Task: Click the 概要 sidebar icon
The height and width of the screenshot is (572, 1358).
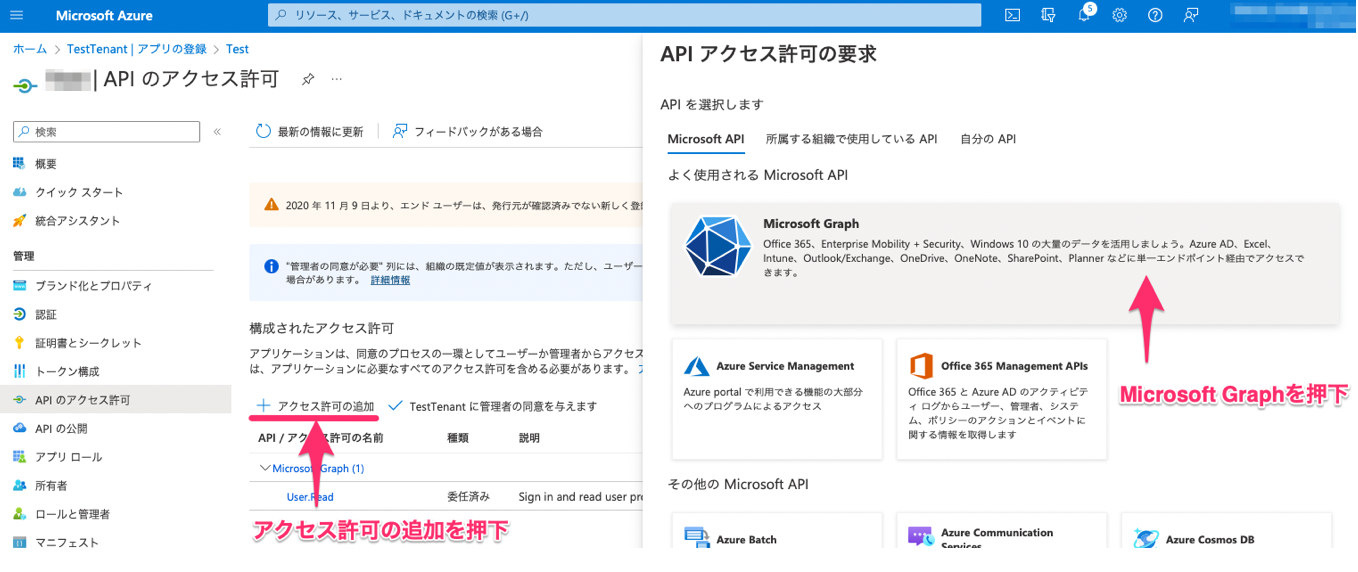Action: point(19,163)
